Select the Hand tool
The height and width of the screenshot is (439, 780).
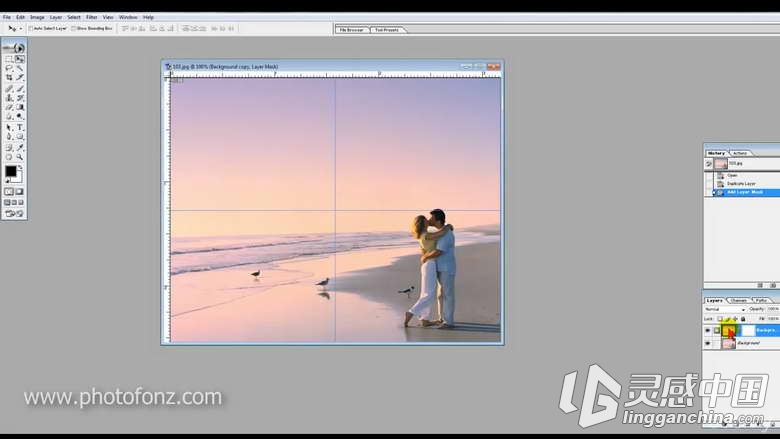point(8,157)
